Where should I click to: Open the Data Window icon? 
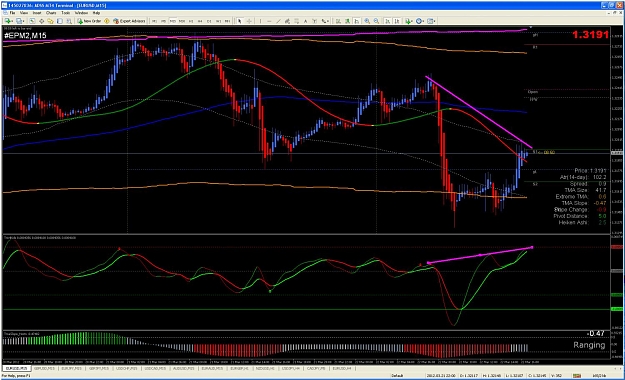point(41,21)
